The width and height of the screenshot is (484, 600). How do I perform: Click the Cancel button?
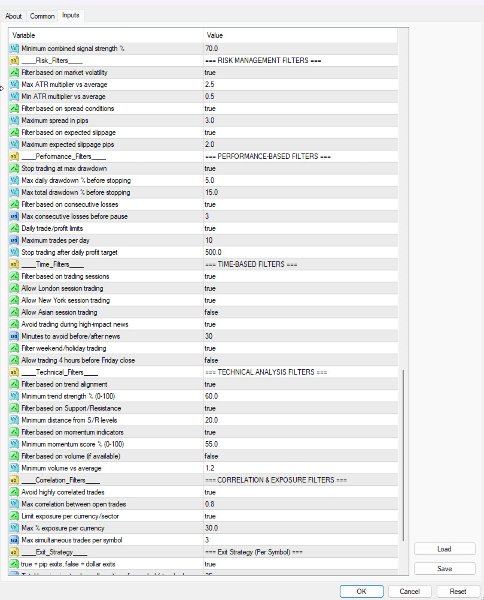409,591
